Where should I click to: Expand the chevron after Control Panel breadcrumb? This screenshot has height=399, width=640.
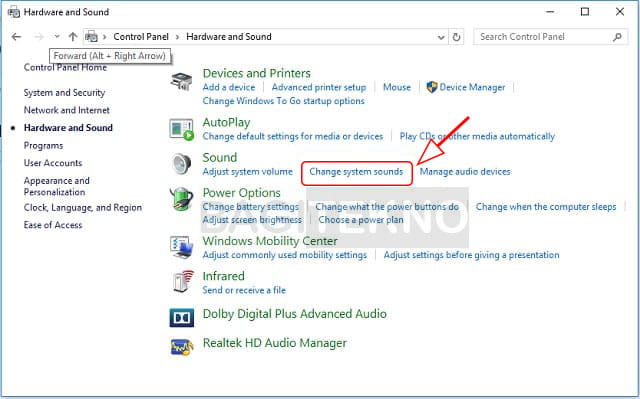pos(178,37)
